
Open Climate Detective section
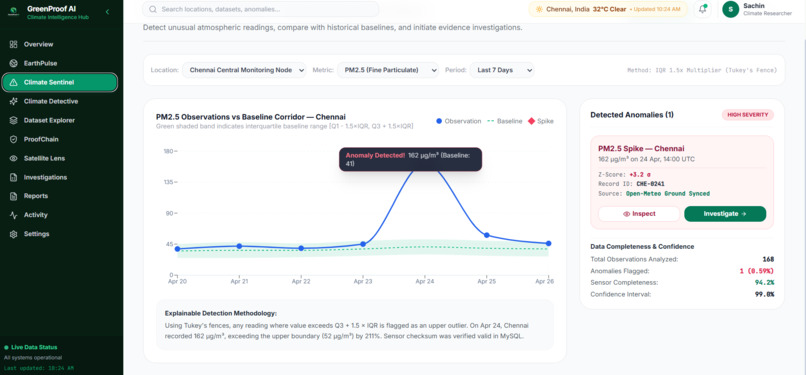tap(60, 102)
